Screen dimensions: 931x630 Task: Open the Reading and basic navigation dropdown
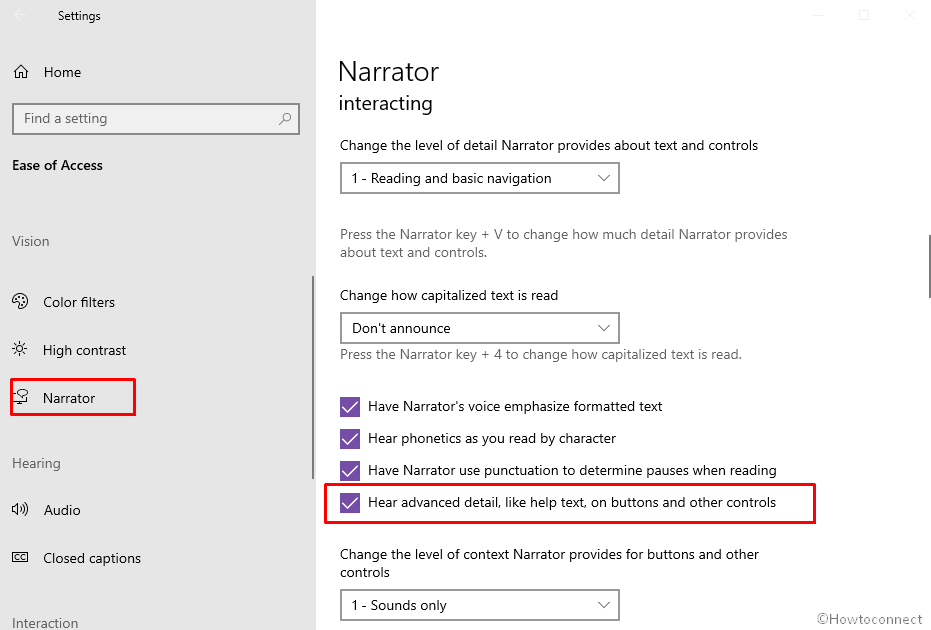tap(480, 178)
